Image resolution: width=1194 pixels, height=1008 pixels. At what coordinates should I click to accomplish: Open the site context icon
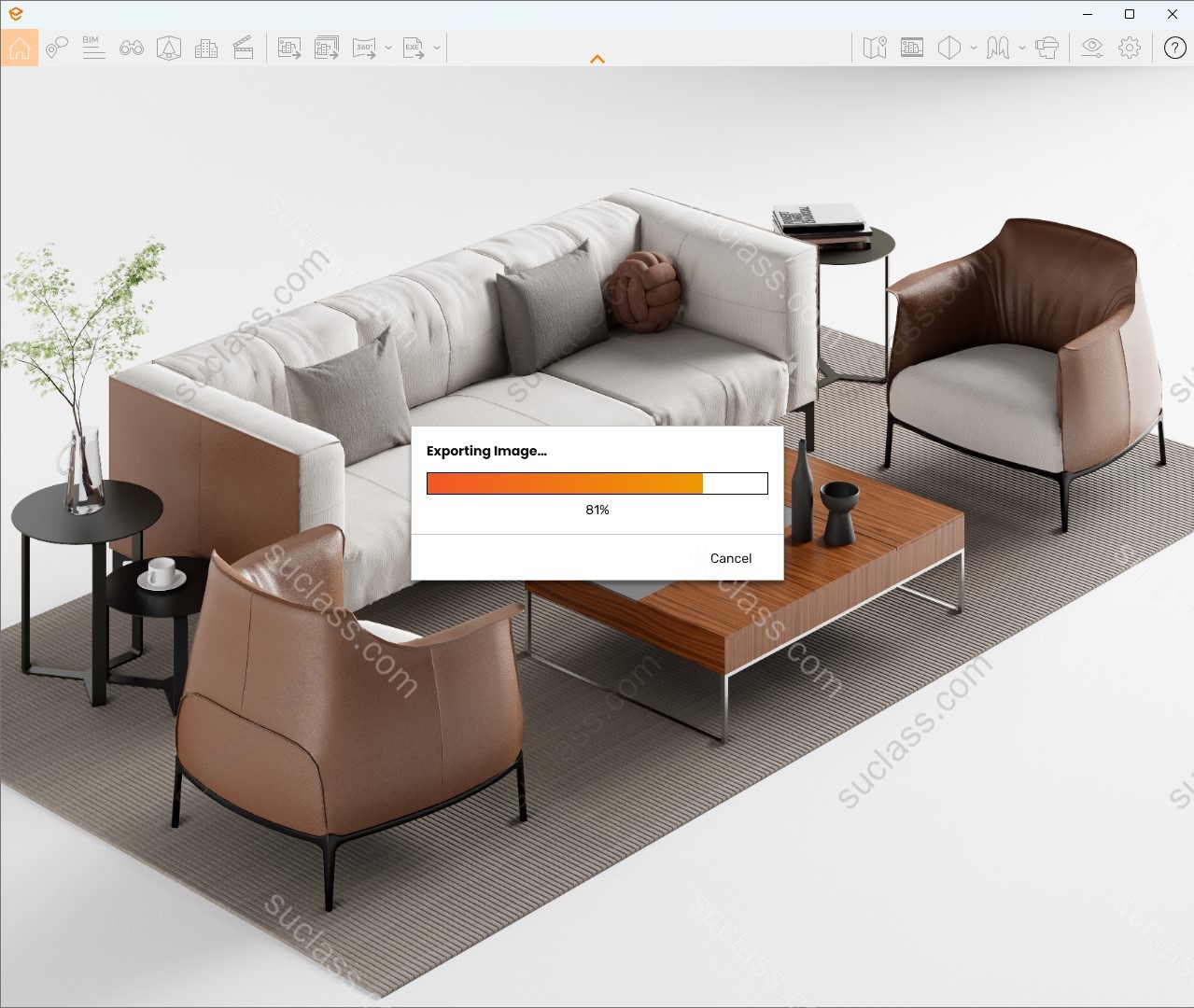point(912,48)
